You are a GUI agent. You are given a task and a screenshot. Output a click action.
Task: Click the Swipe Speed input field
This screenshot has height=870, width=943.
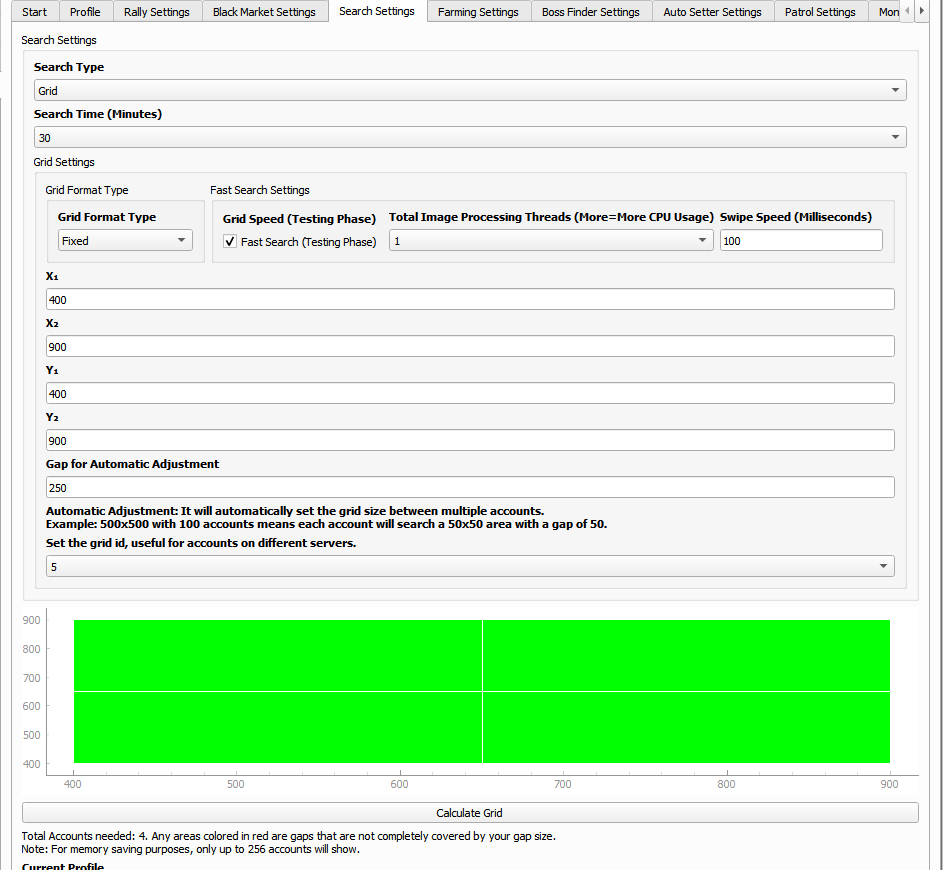coord(800,241)
